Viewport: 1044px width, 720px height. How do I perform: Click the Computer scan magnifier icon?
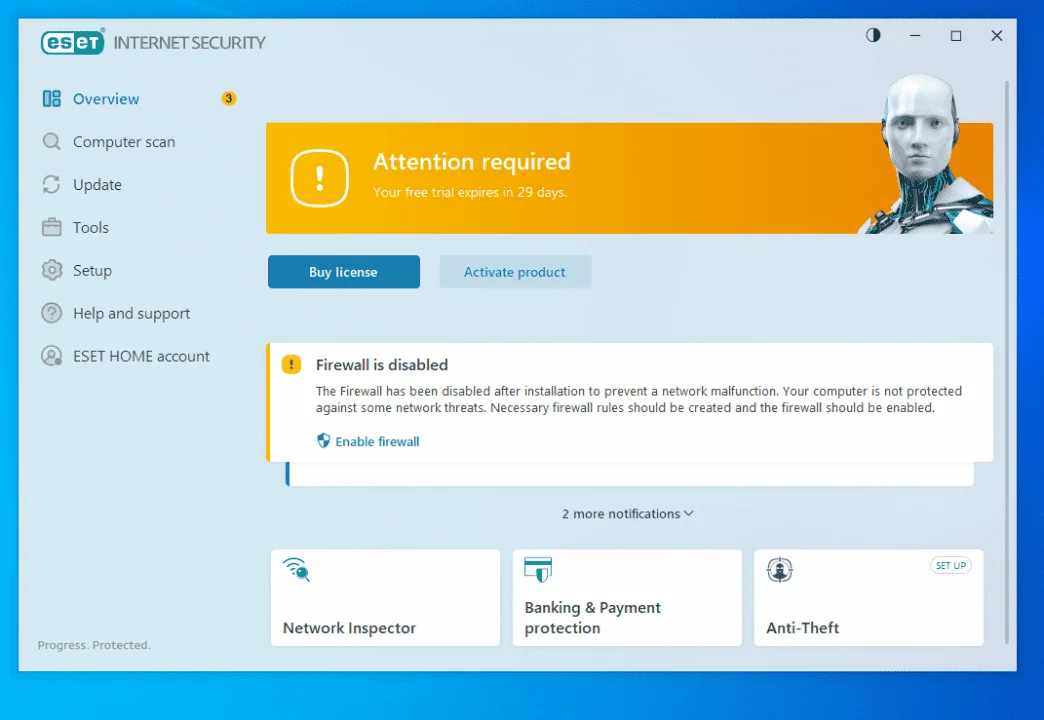point(52,141)
